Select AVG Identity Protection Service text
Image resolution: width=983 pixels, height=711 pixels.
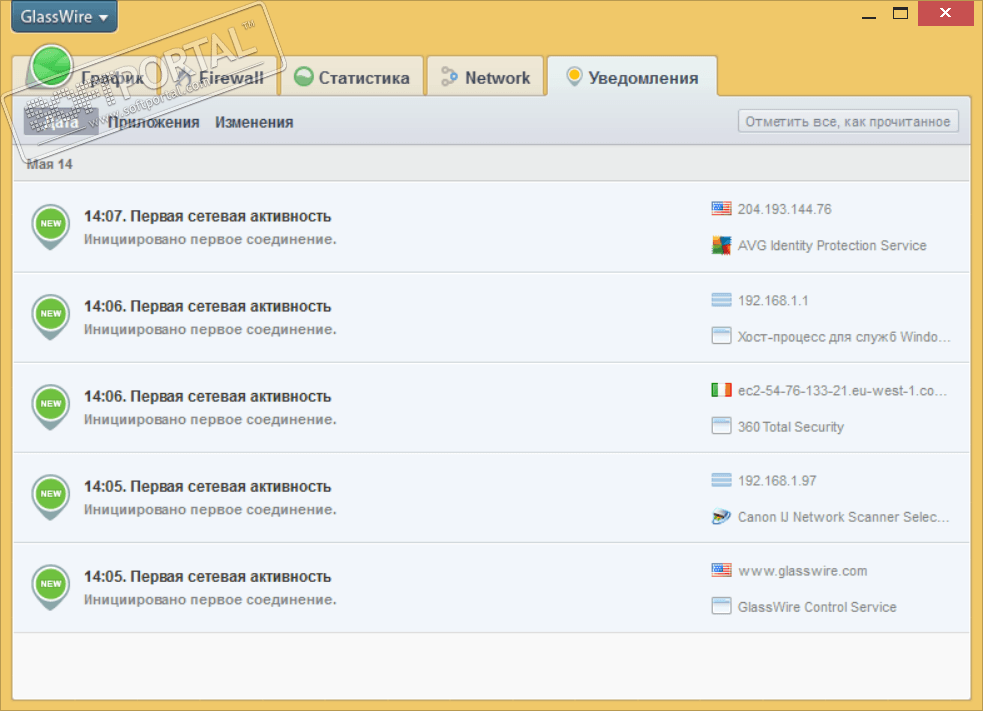(x=832, y=246)
